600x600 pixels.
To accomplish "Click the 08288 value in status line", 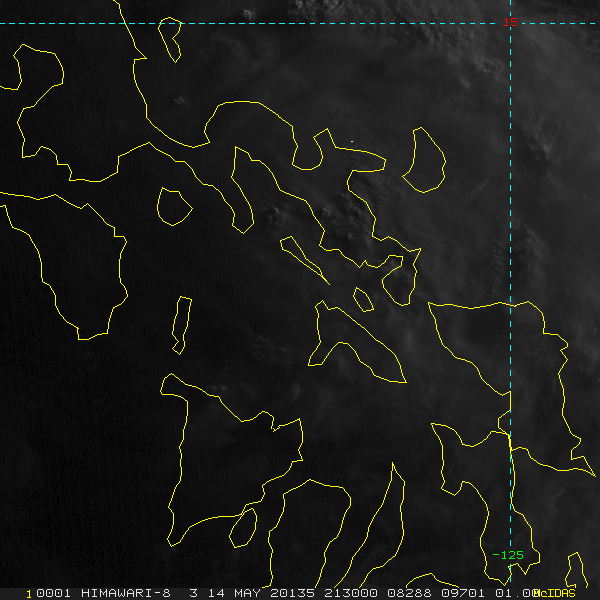I will tap(409, 593).
